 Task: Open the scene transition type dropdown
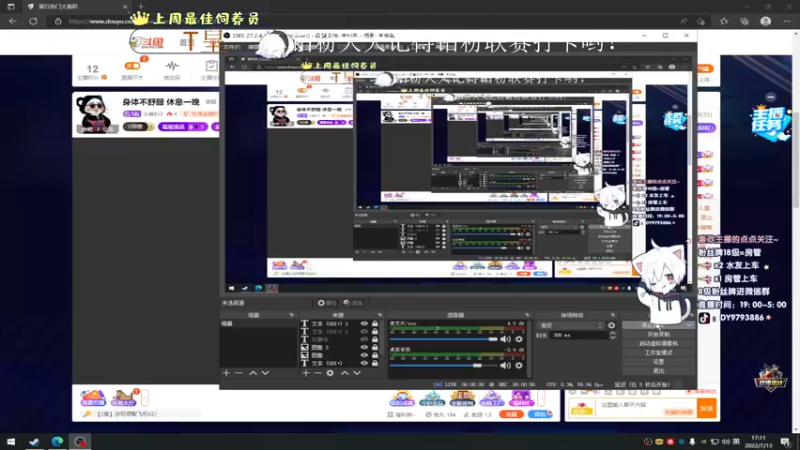point(571,326)
